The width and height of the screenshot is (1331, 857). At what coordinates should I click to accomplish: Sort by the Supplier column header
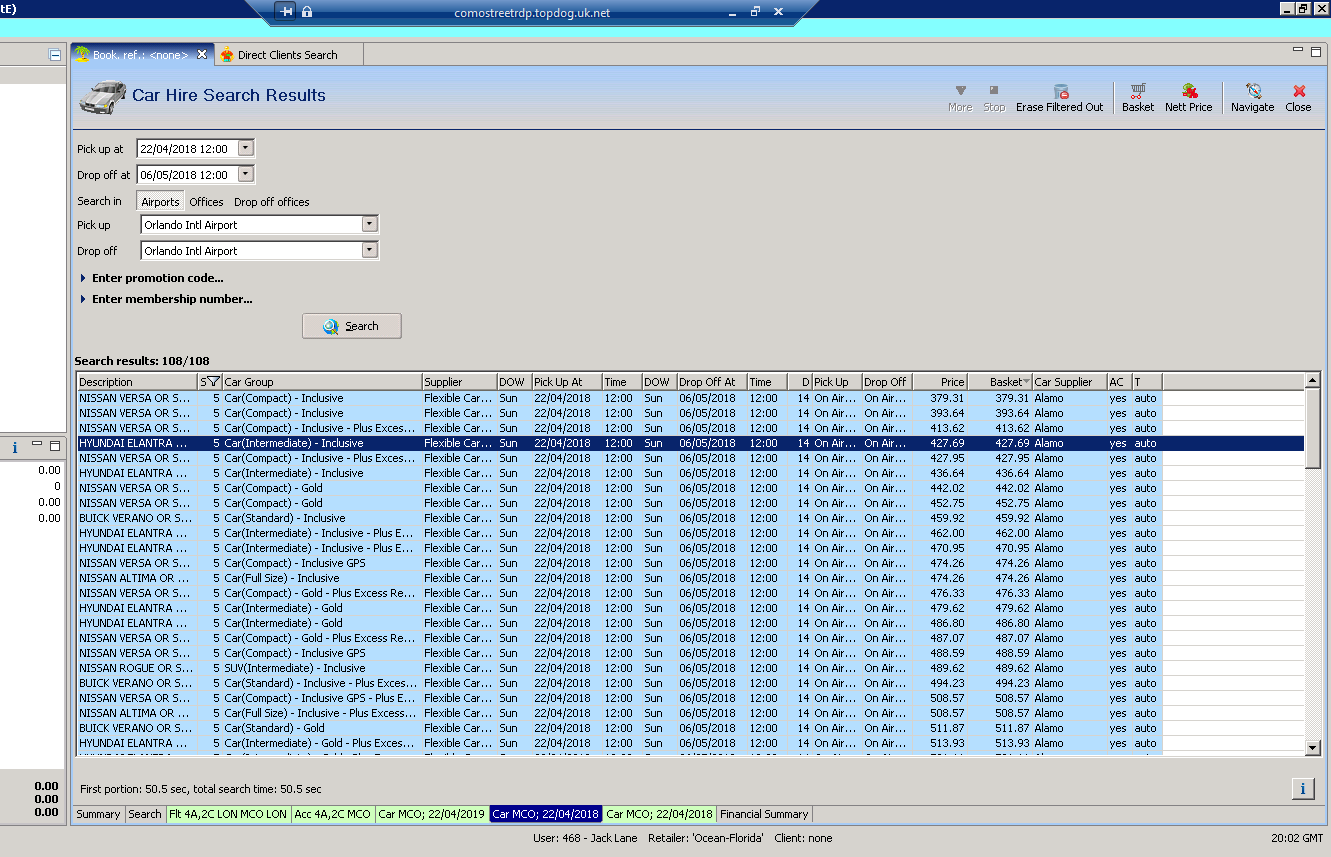click(x=459, y=382)
